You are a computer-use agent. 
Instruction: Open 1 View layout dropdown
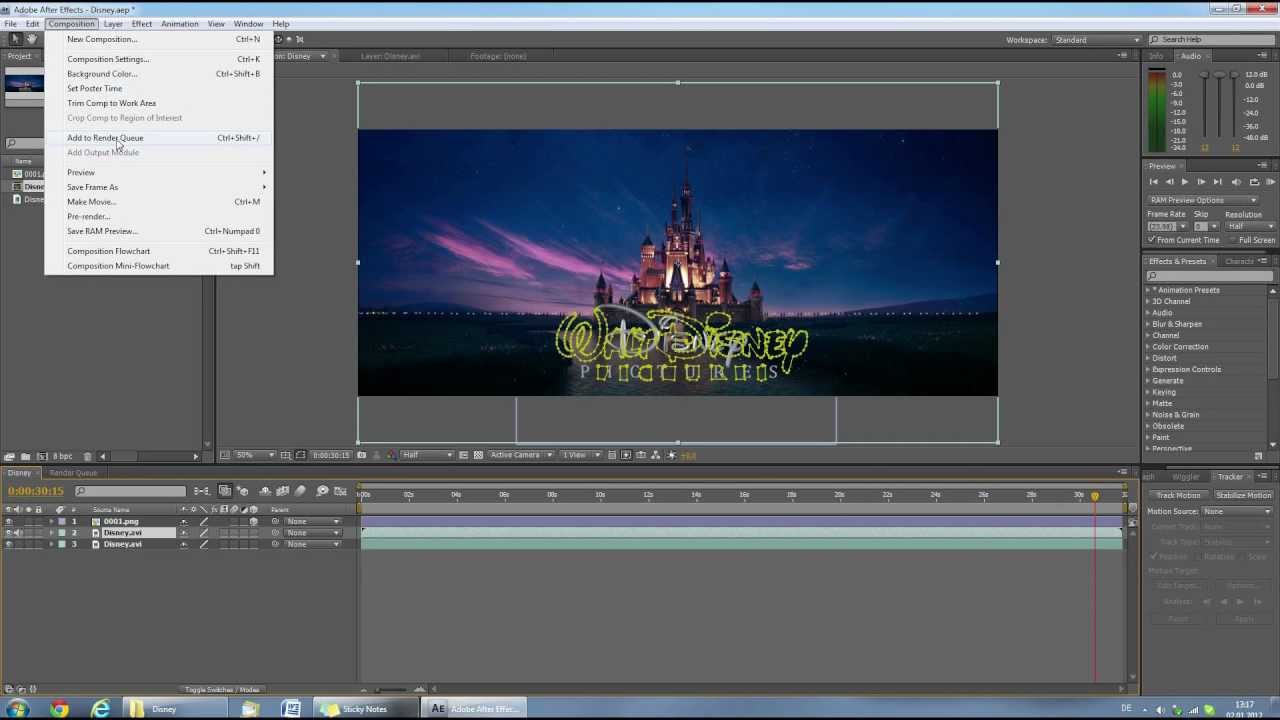coord(579,455)
